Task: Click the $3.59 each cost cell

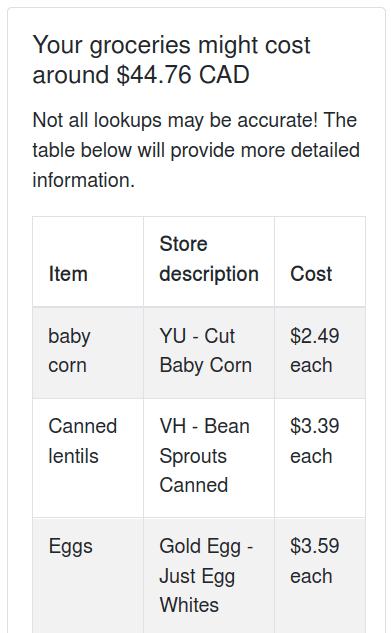Action: (x=320, y=575)
